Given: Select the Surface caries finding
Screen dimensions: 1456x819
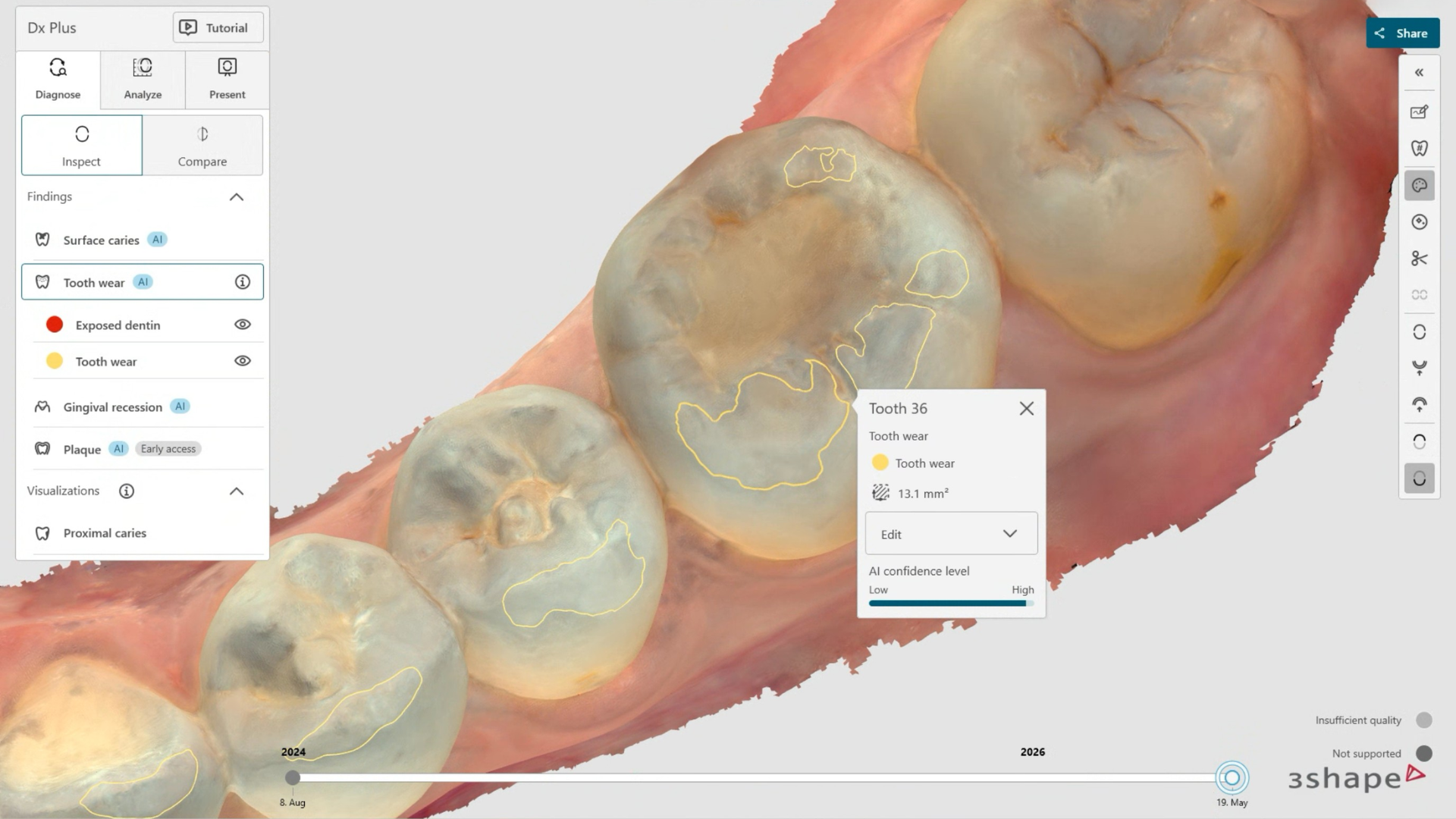Looking at the screenshot, I should pos(143,240).
